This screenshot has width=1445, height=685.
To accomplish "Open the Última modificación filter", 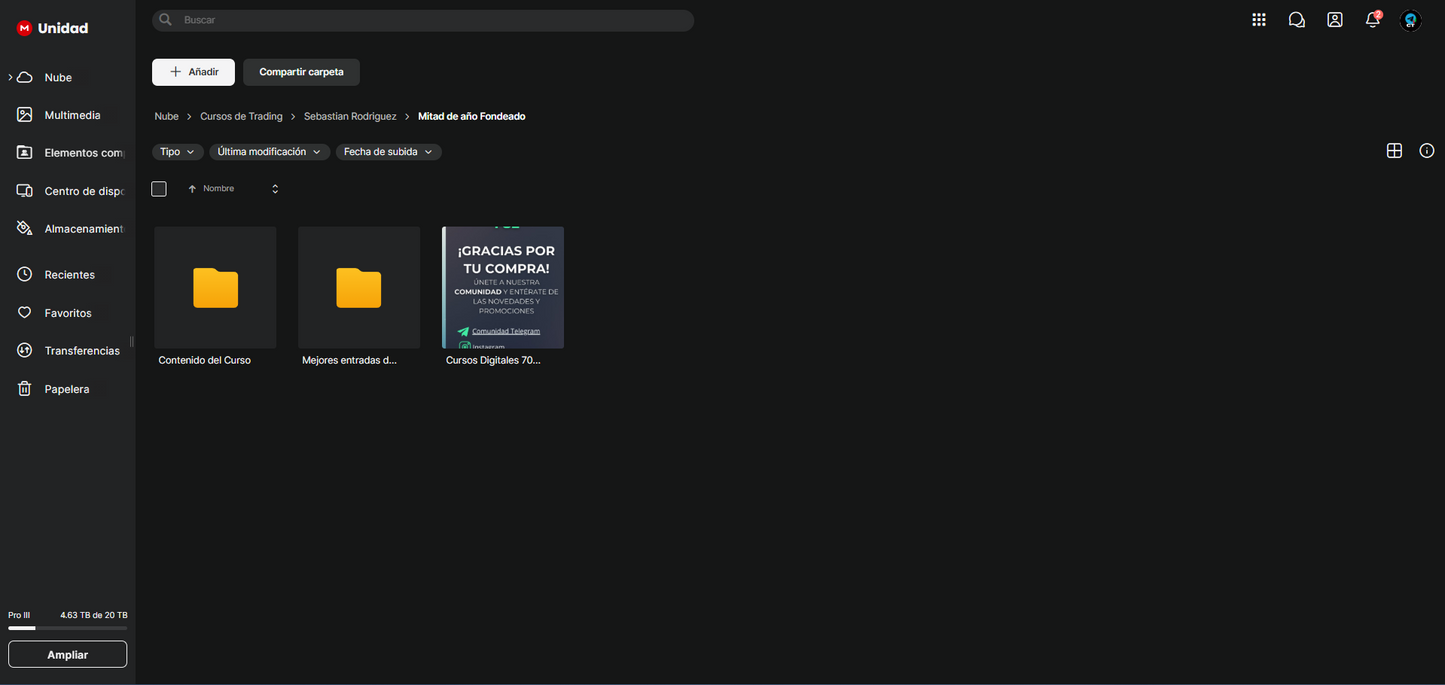I will [x=269, y=152].
